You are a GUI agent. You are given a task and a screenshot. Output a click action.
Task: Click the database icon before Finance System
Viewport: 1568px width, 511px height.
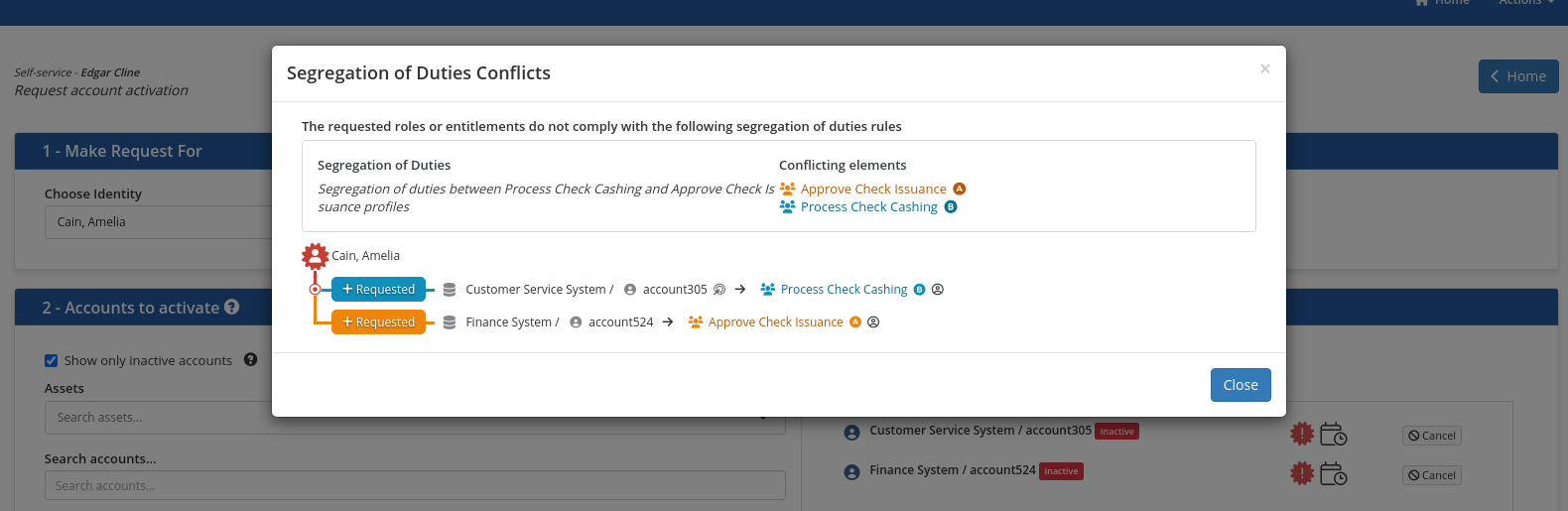[x=450, y=322]
